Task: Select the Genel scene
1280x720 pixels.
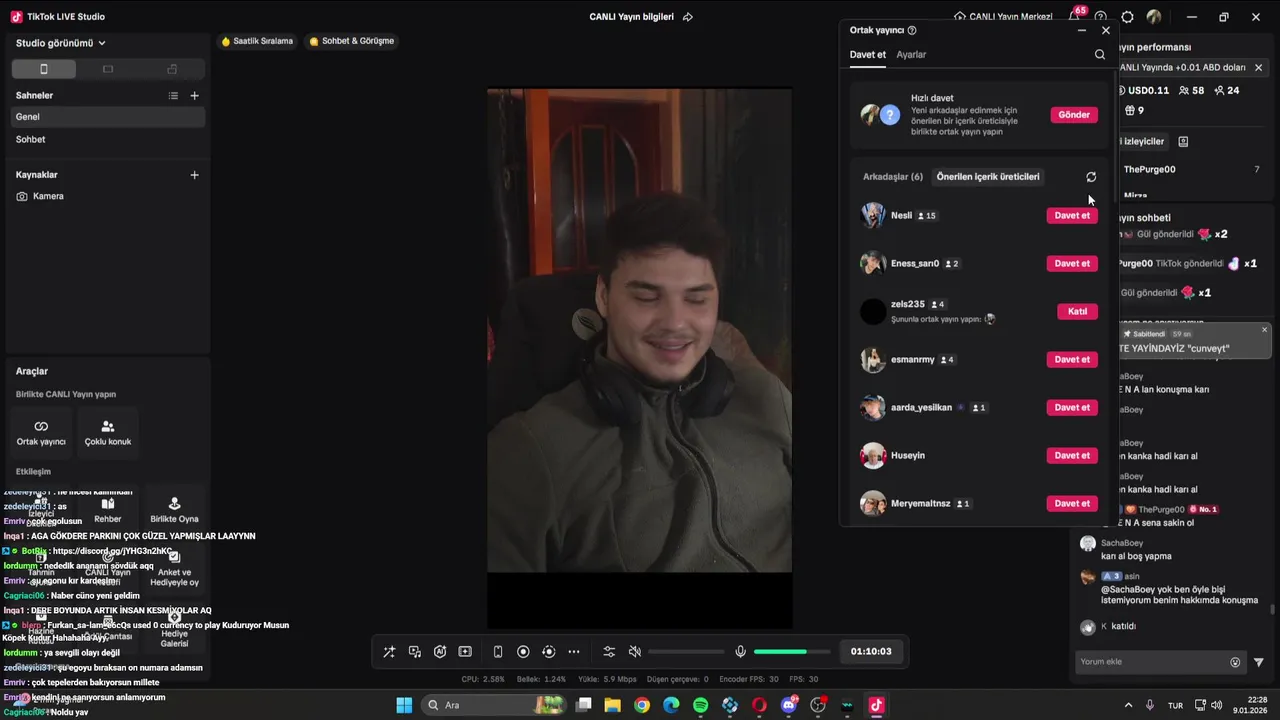Action: point(108,117)
